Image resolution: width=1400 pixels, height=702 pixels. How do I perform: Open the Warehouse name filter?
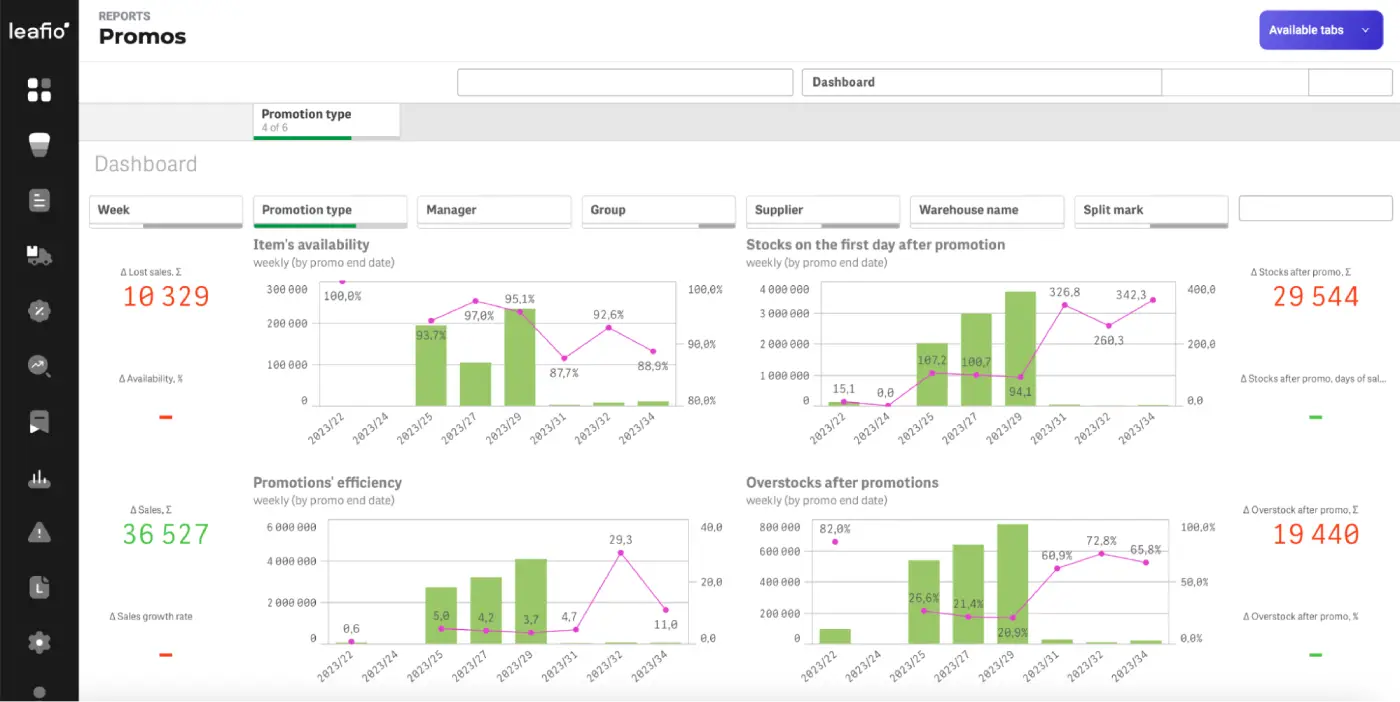pyautogui.click(x=986, y=210)
